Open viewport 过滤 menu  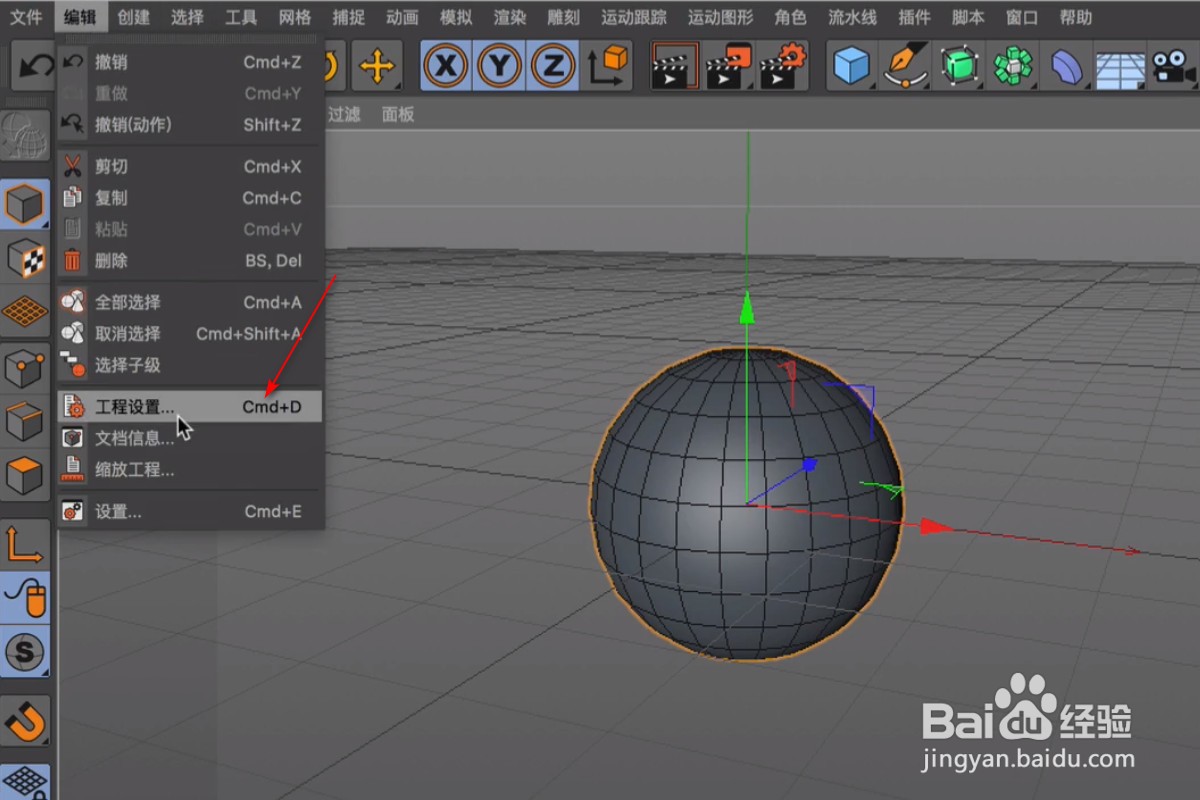[x=344, y=114]
